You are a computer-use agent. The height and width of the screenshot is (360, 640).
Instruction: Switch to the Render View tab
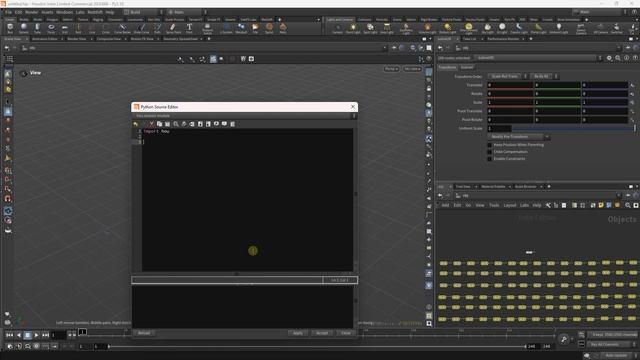click(x=77, y=39)
